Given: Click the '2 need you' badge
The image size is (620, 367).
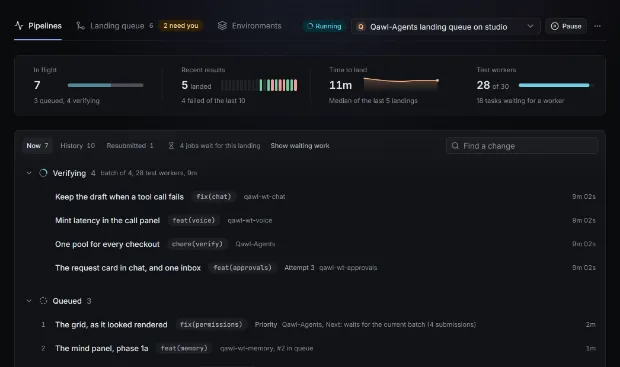Looking at the screenshot, I should coord(181,26).
